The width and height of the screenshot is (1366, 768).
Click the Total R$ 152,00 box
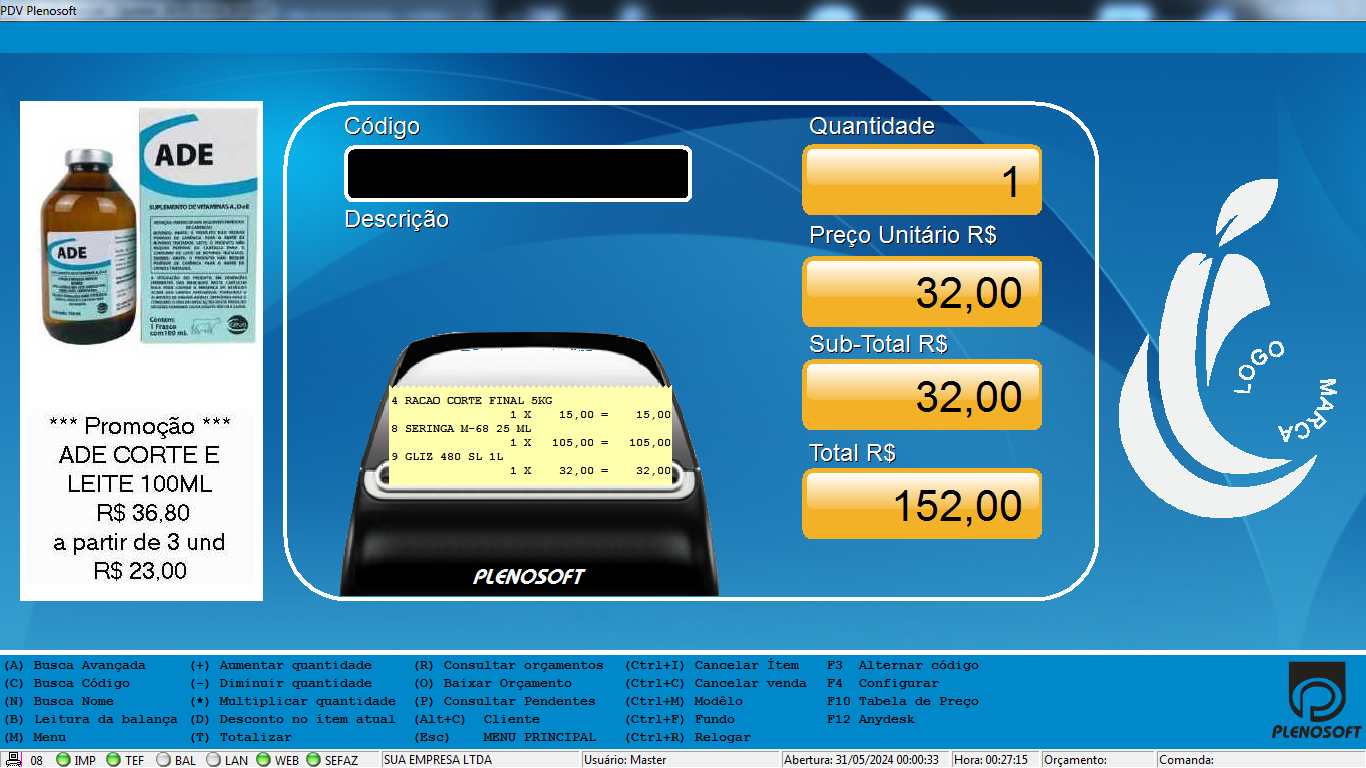coord(922,504)
